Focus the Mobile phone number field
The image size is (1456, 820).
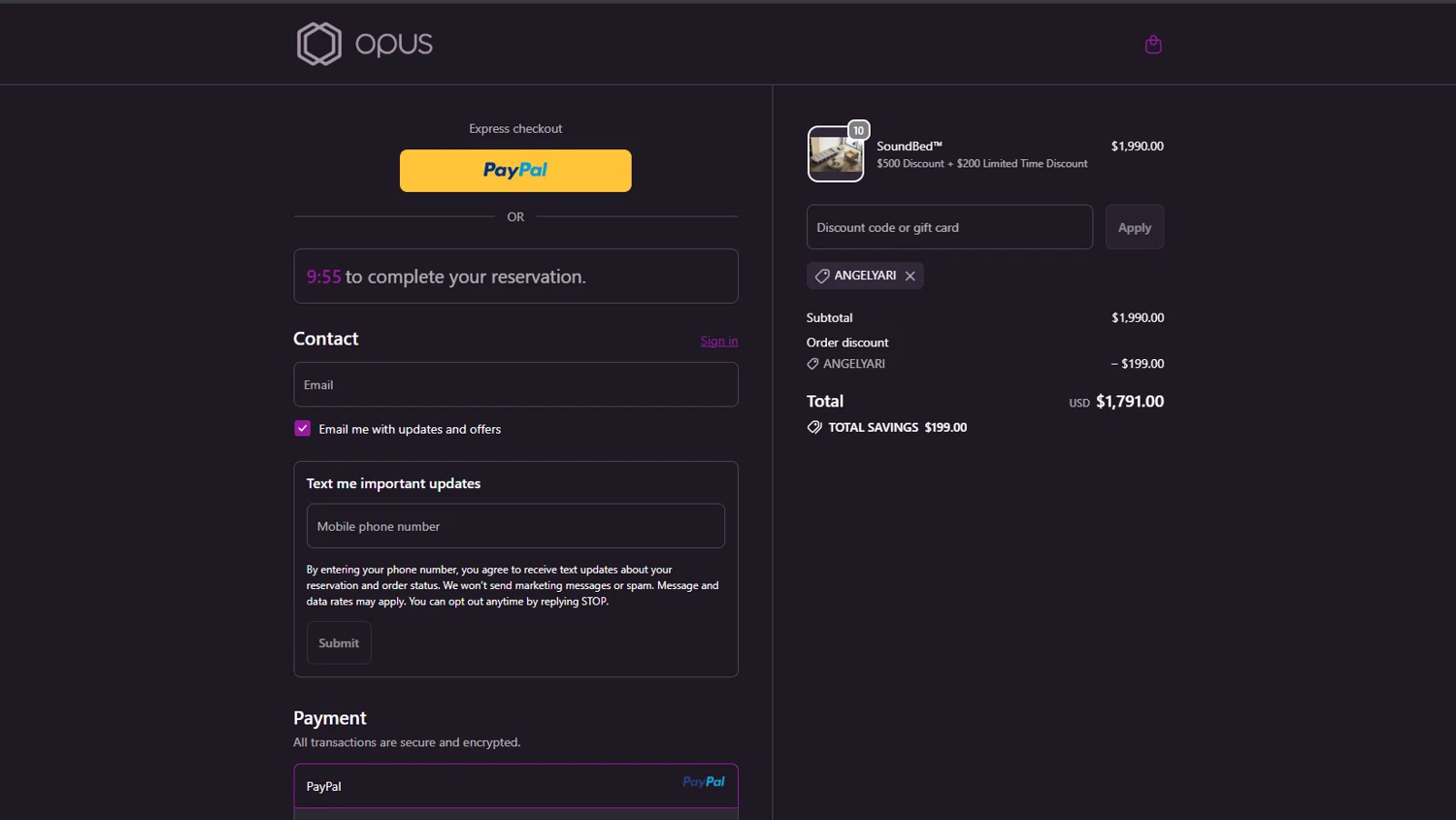(x=515, y=526)
